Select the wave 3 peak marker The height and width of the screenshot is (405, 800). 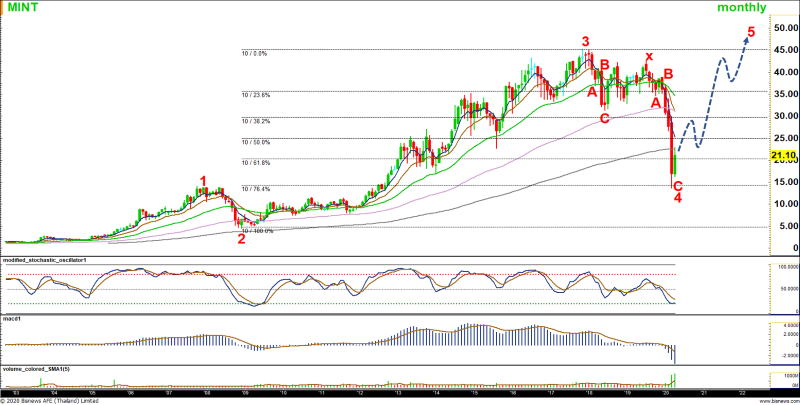click(586, 41)
